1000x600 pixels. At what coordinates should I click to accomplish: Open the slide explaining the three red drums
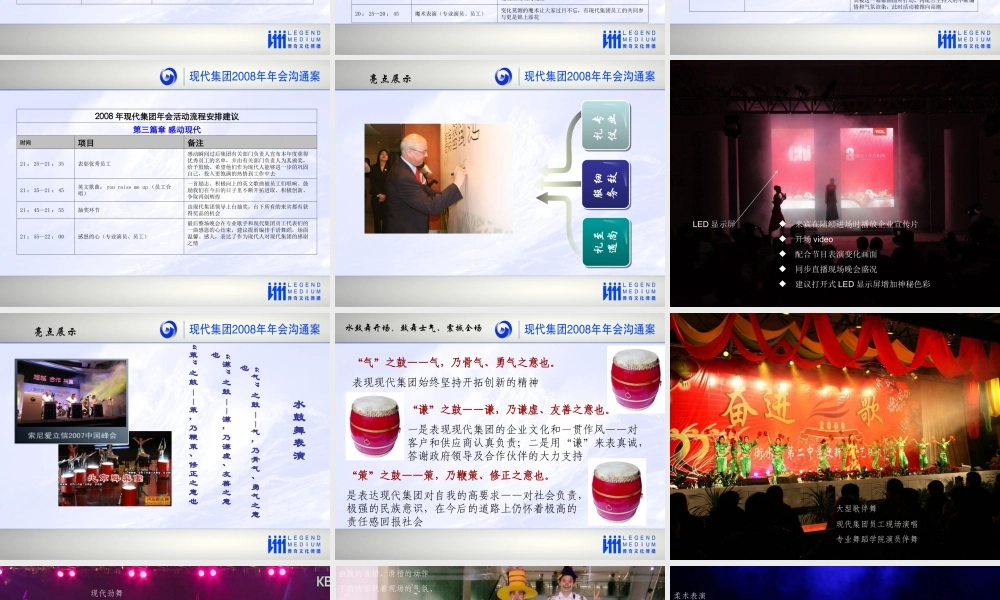tap(500, 437)
